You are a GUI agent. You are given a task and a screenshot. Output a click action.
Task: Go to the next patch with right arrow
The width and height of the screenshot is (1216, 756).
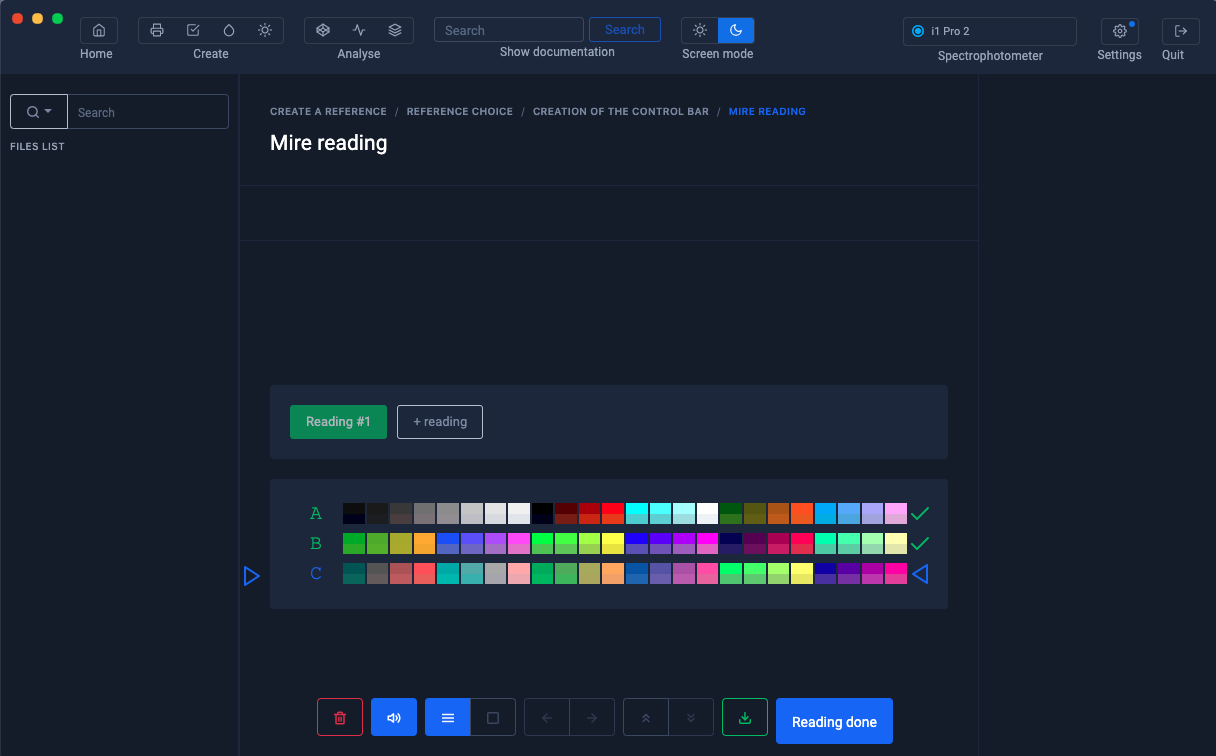pyautogui.click(x=592, y=718)
